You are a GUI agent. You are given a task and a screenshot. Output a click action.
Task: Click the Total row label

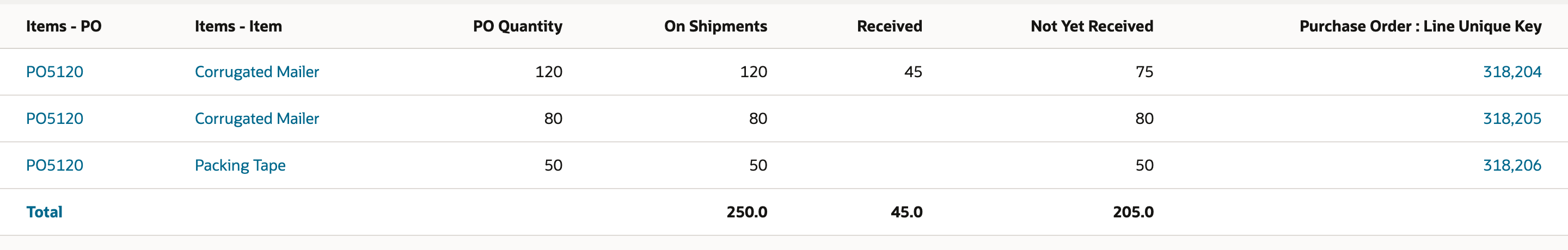coord(45,212)
